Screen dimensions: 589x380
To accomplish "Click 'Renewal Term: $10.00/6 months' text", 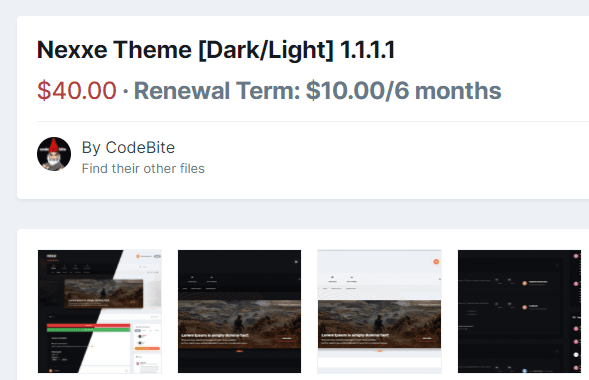I will tap(317, 90).
